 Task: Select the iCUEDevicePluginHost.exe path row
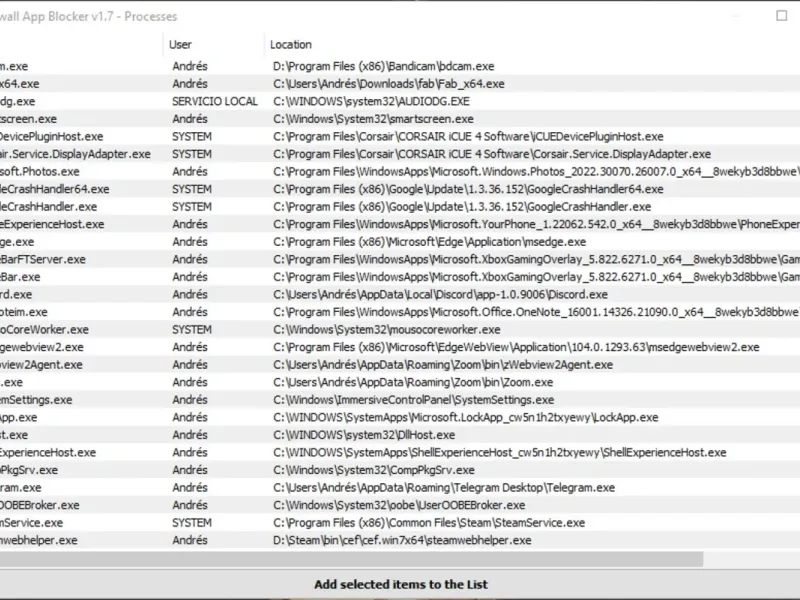coord(468,136)
